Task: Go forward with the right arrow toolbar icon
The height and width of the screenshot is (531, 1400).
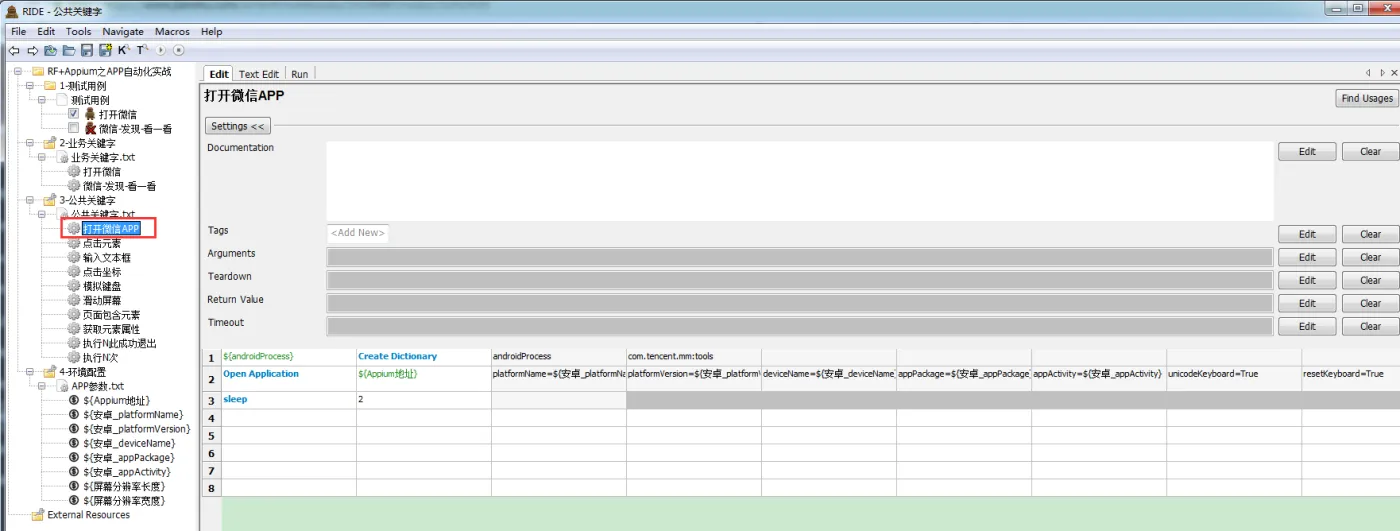Action: pos(32,50)
